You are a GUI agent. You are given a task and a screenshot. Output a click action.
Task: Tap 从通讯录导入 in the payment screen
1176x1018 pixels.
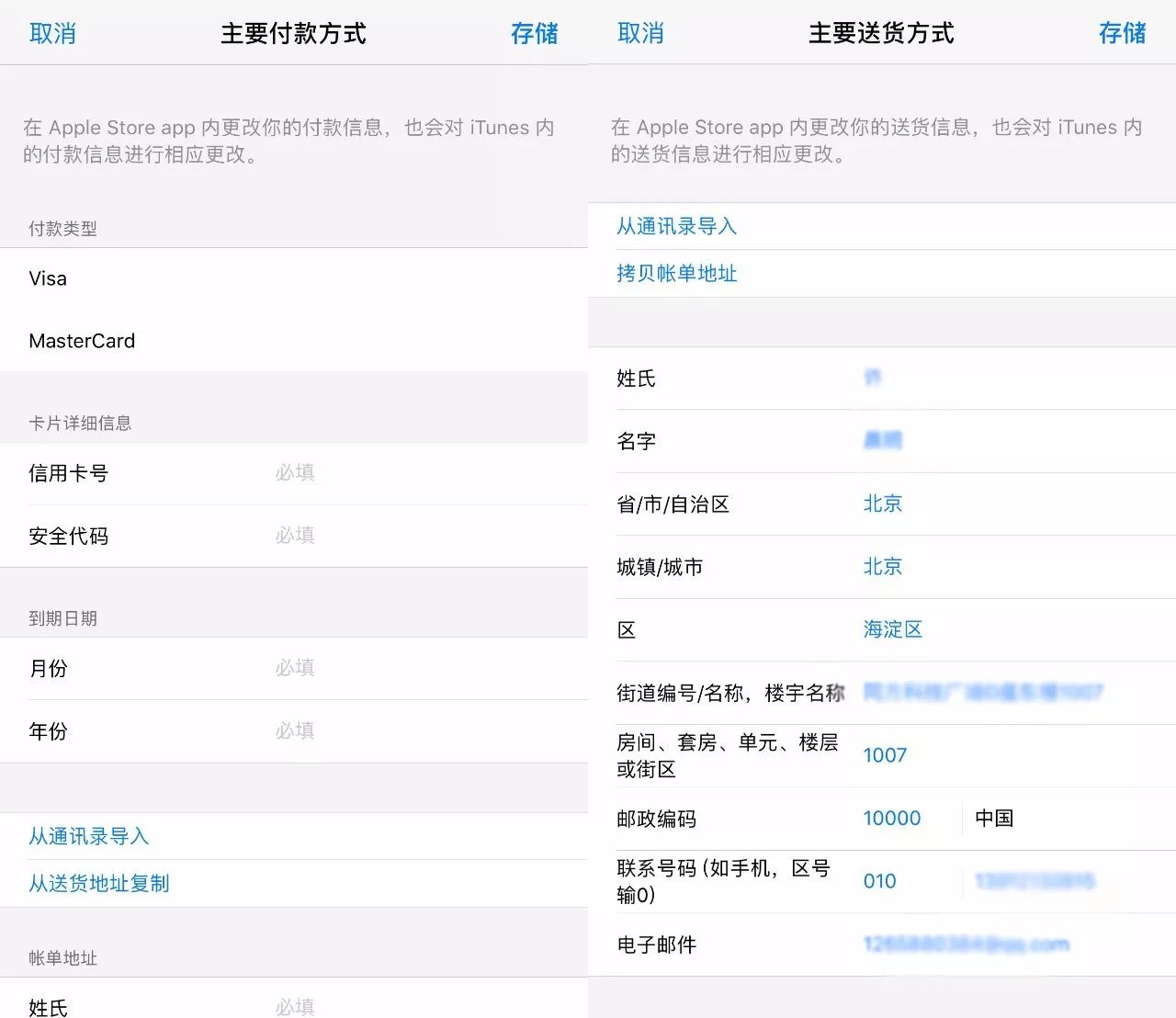88,836
